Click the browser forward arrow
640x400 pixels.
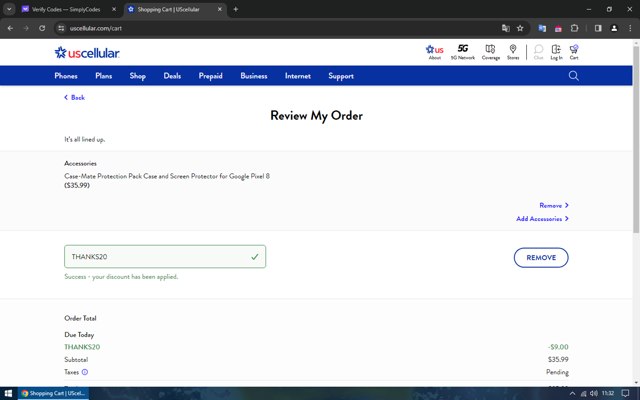click(x=26, y=28)
